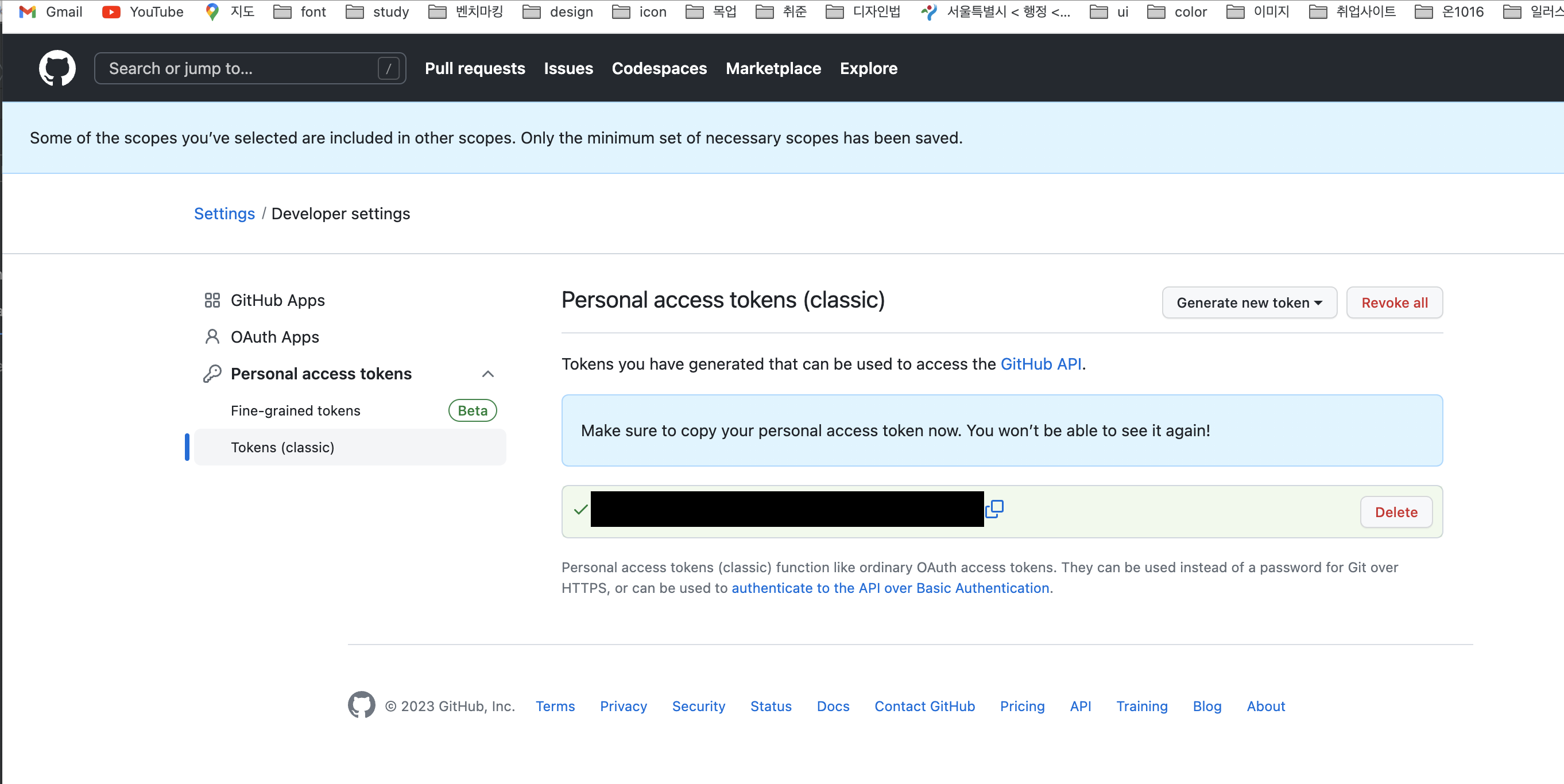Open the color bookmark folder

pyautogui.click(x=1177, y=11)
